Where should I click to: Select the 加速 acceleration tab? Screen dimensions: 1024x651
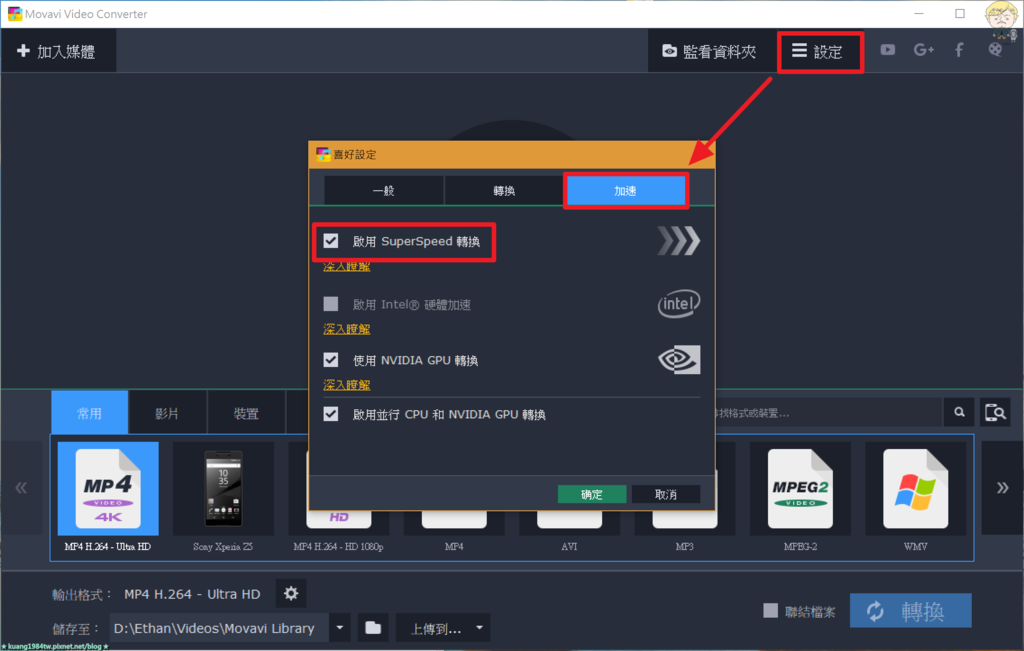click(x=625, y=191)
